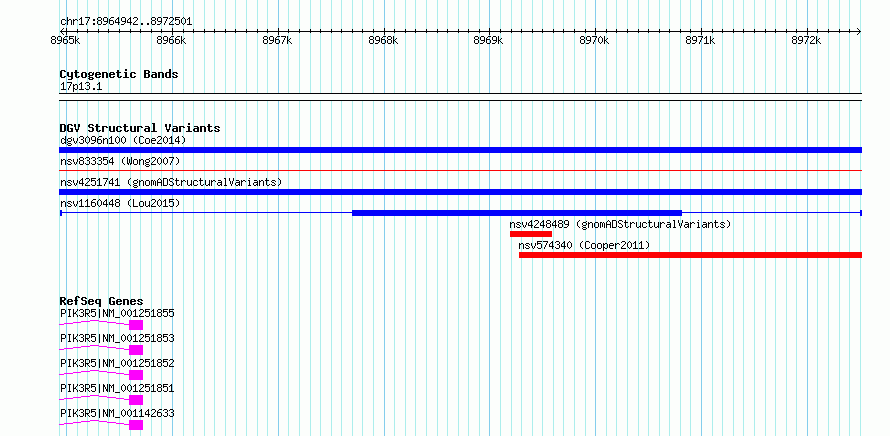Click the magenta exon box of NM_001251855
Screen dimensions: 890x436
tap(136, 325)
